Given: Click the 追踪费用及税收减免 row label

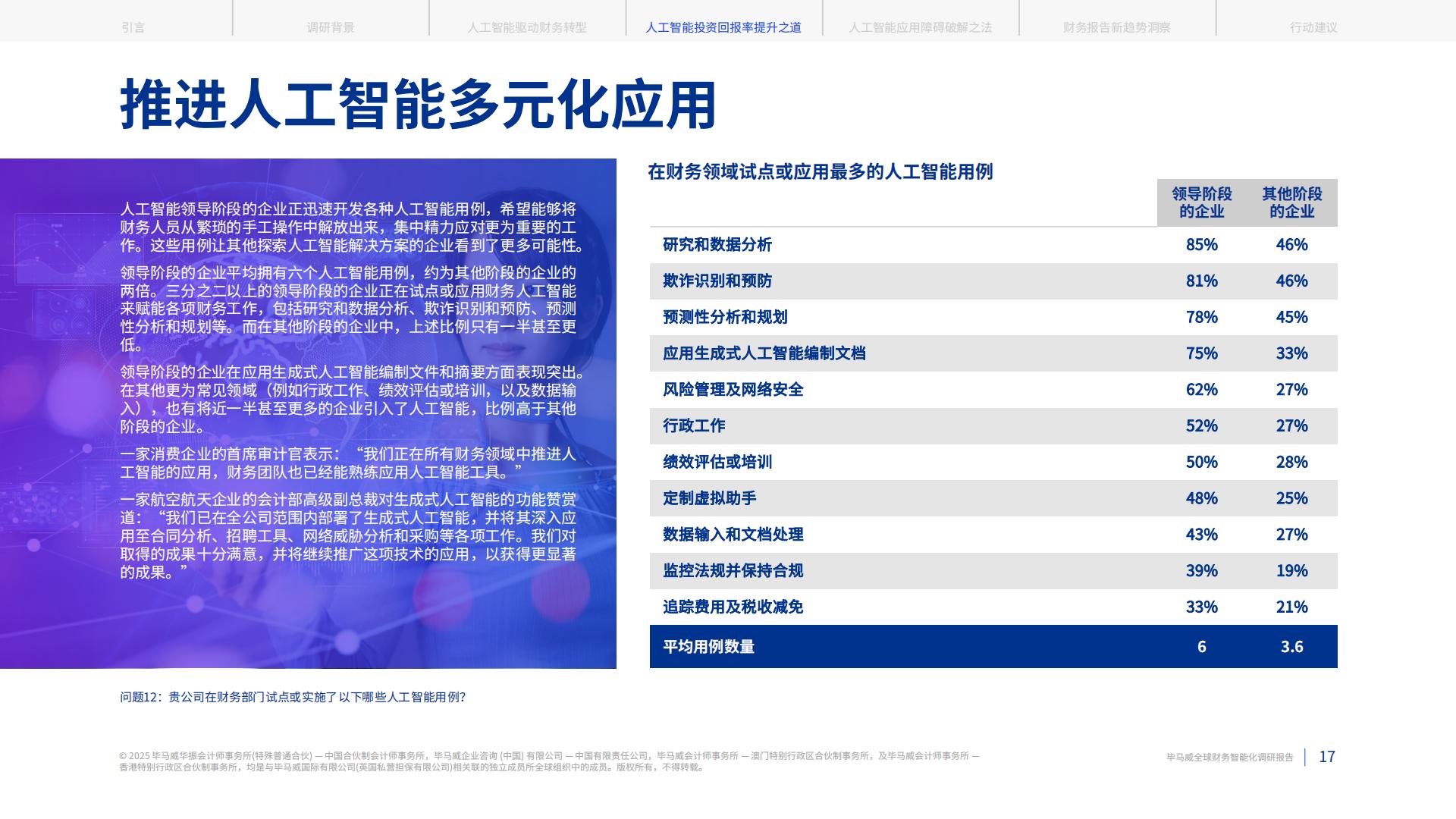Looking at the screenshot, I should coord(733,607).
